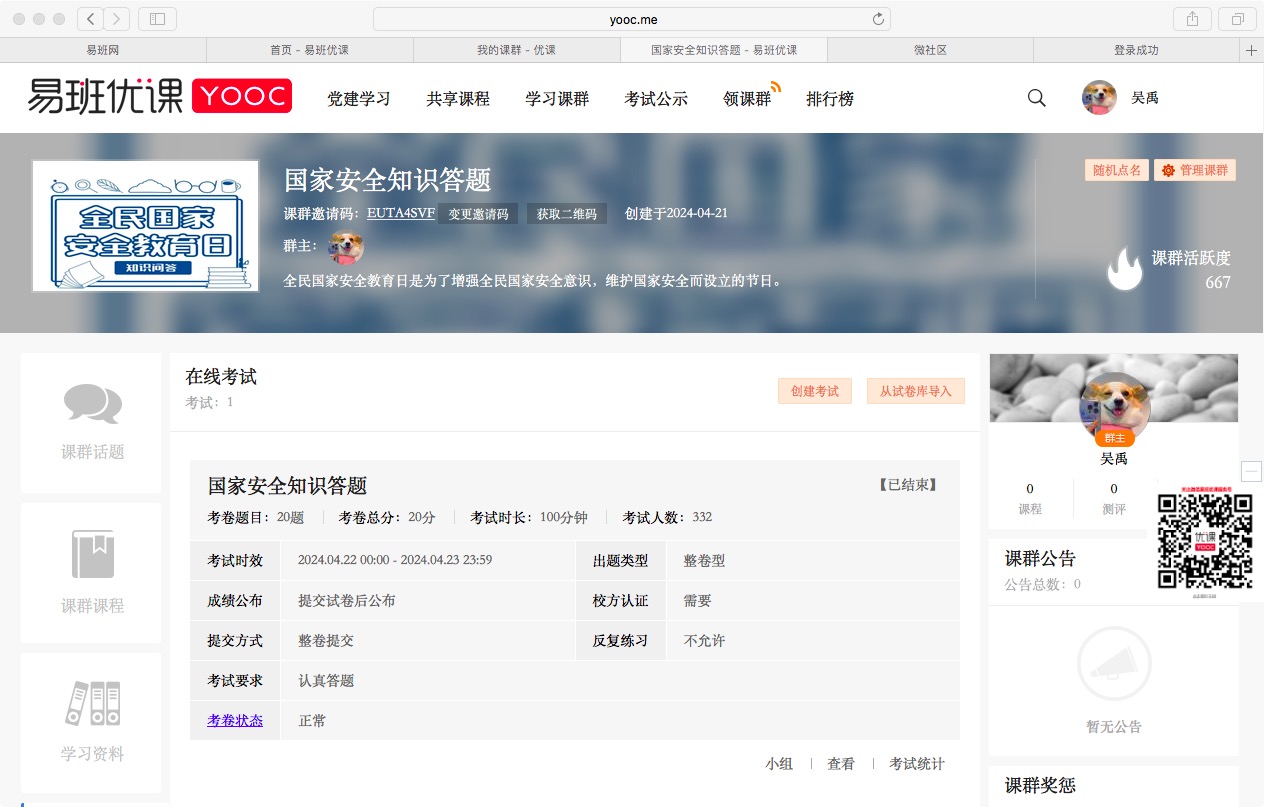Open 课群课程 book icon

(93, 554)
